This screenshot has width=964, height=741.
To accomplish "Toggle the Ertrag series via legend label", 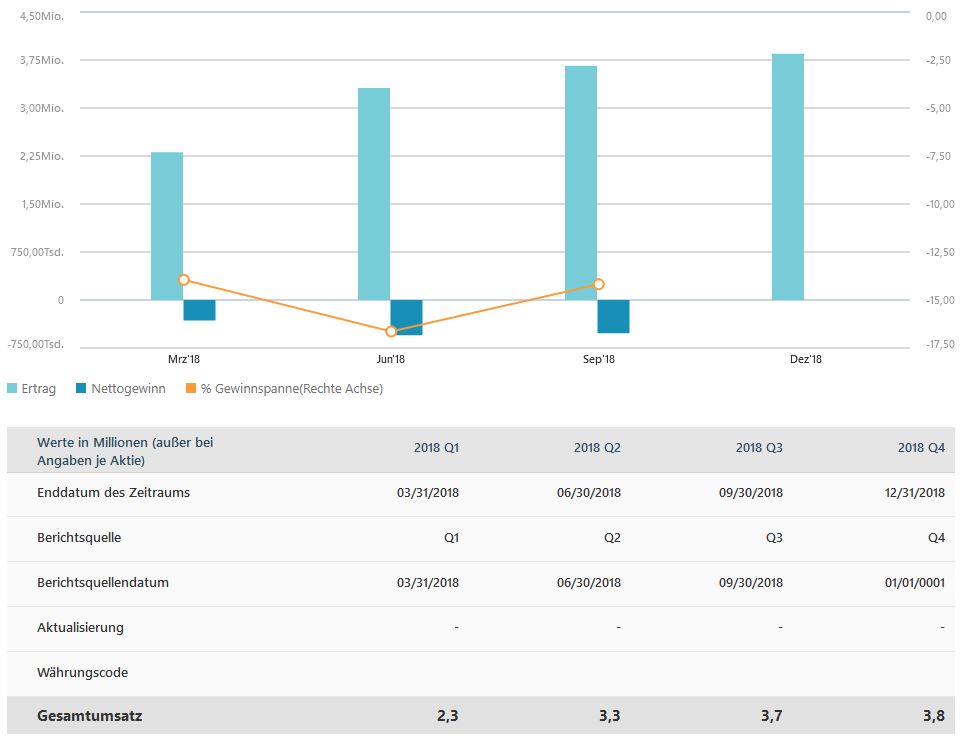I will click(38, 388).
